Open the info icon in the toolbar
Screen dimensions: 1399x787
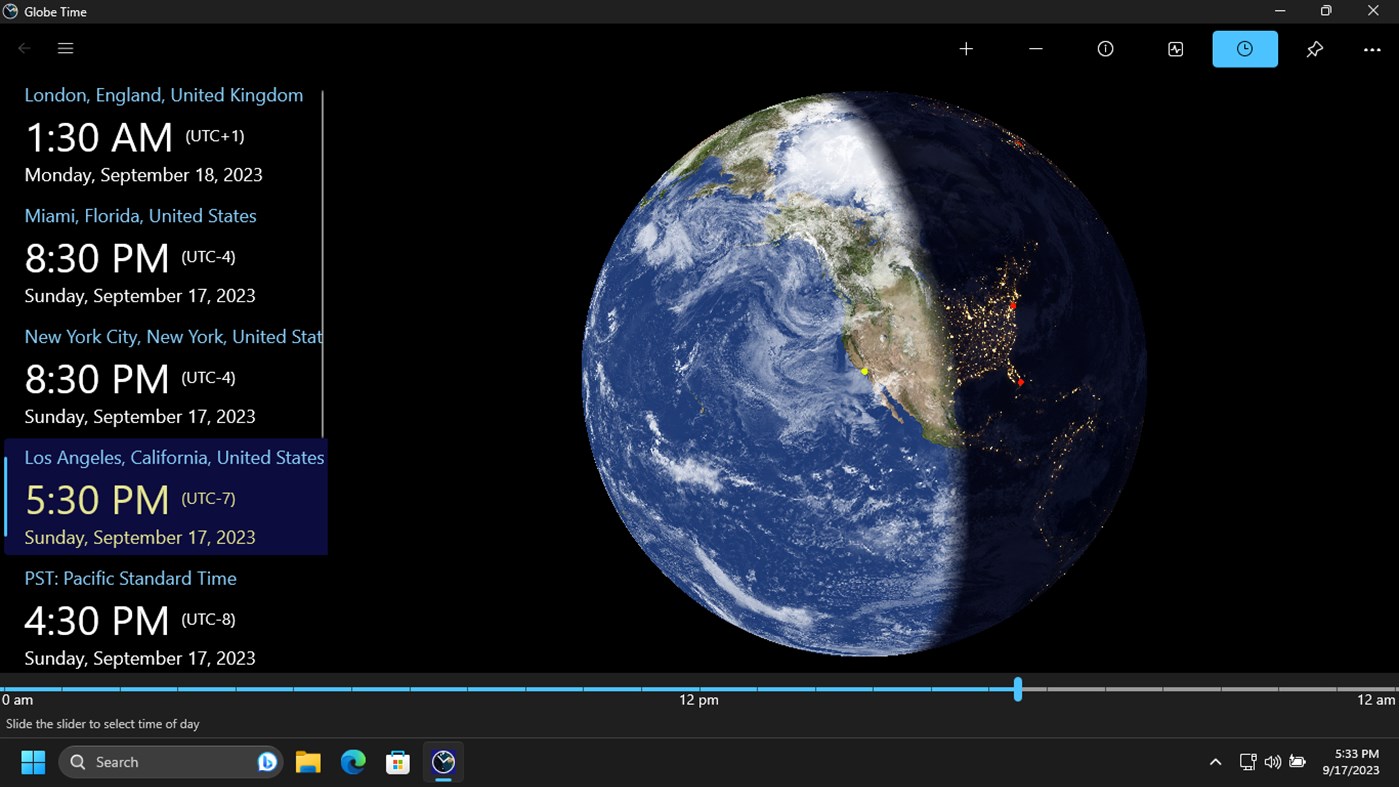click(1106, 49)
